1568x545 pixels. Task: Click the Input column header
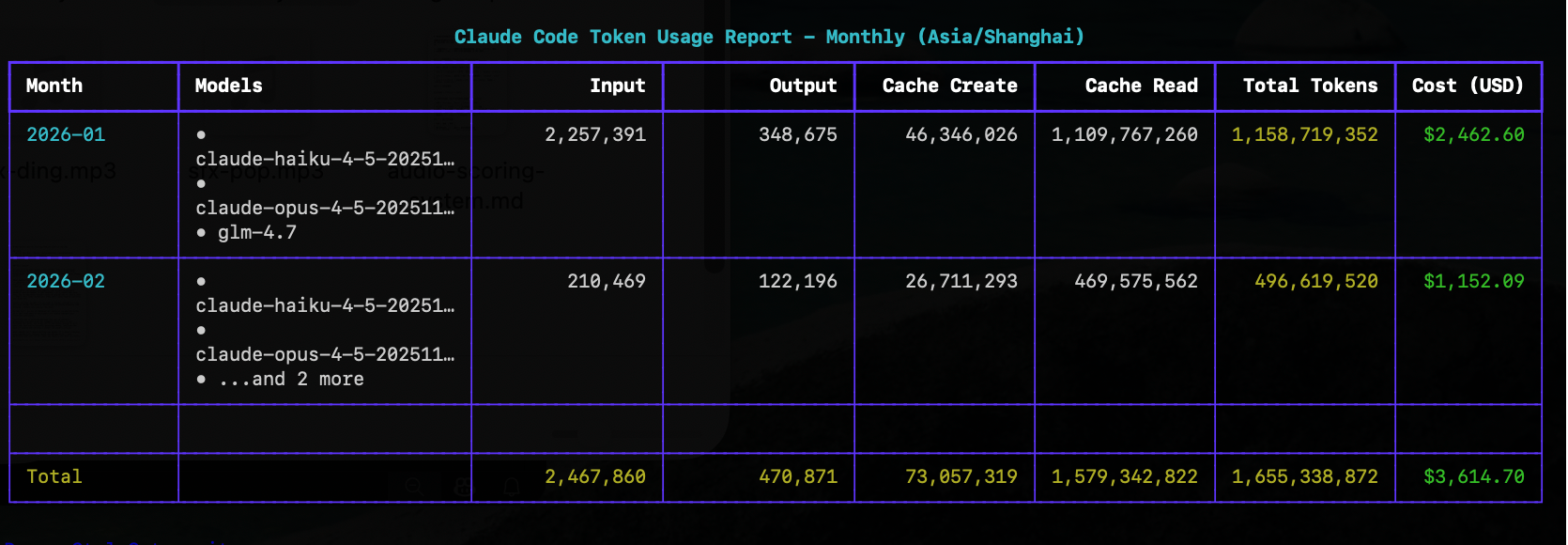[617, 86]
